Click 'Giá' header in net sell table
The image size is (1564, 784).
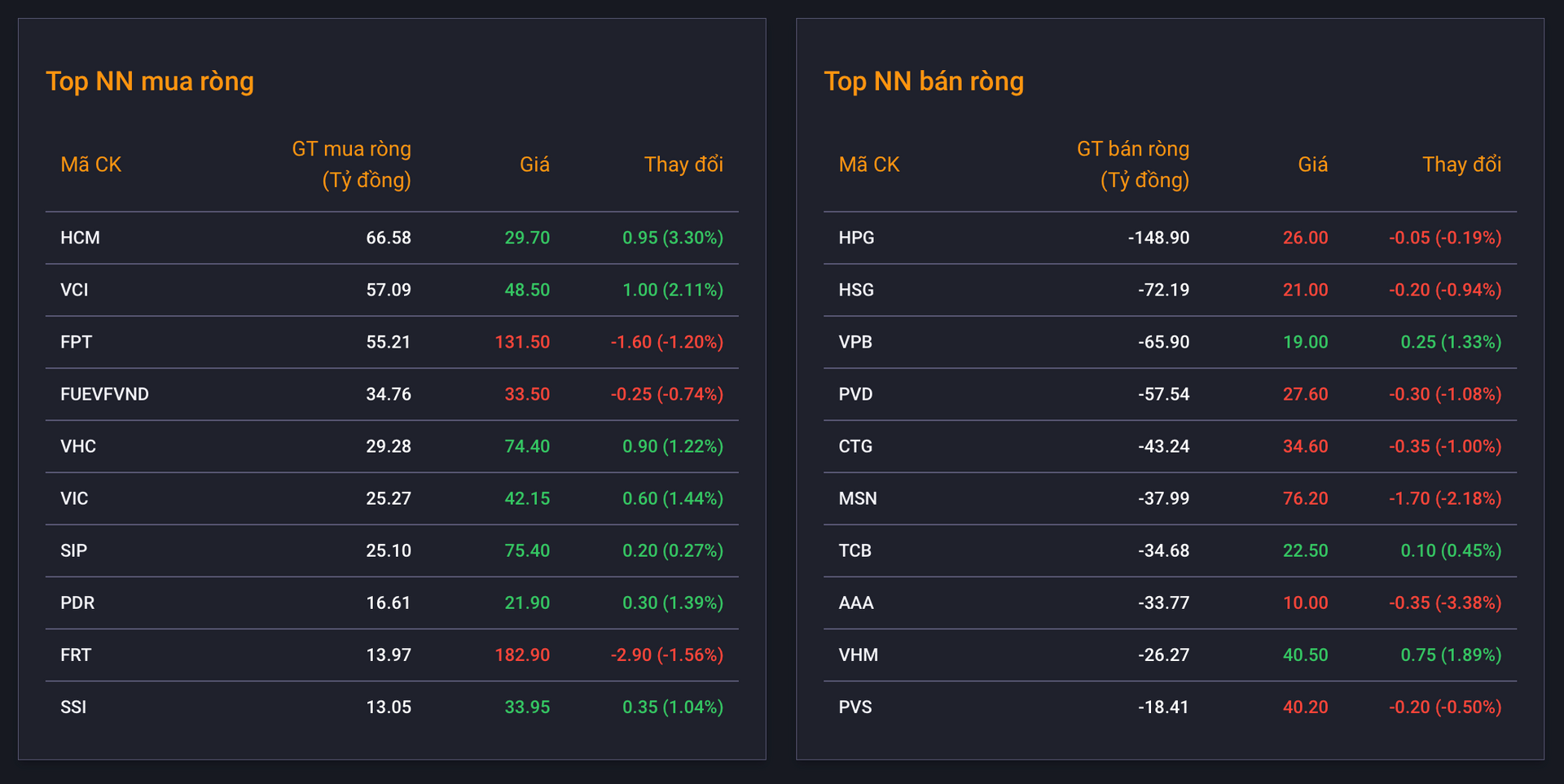click(x=1312, y=164)
